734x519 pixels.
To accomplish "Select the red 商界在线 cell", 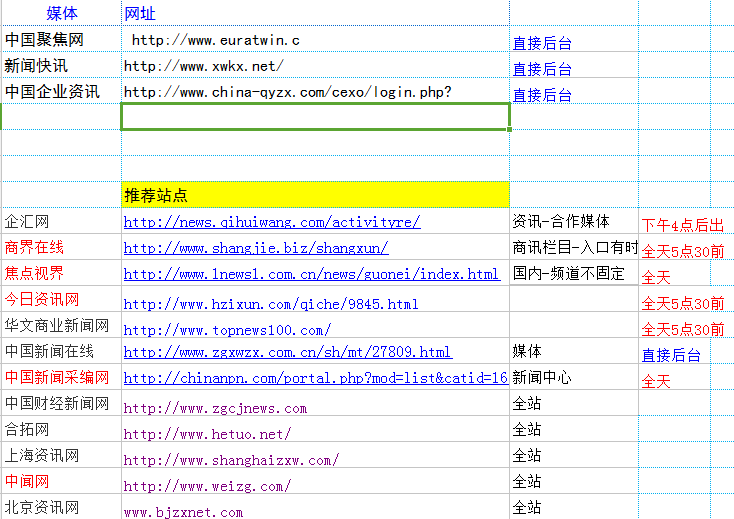I will [62, 247].
